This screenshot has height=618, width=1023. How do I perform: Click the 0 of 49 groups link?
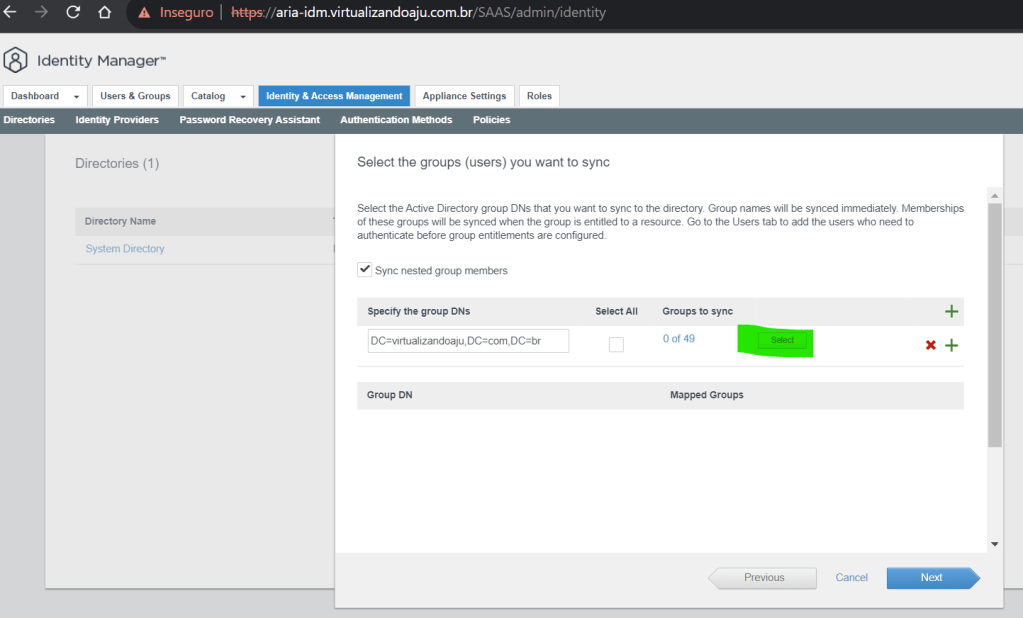[679, 339]
